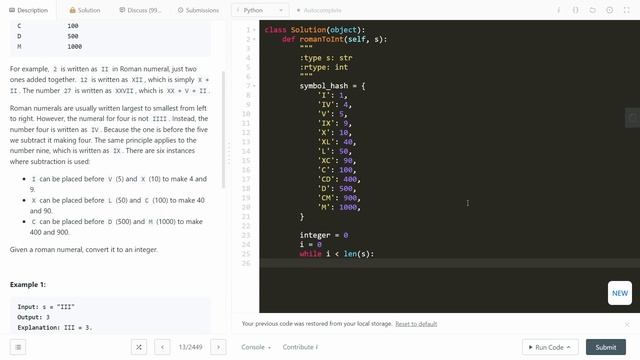Dismiss the local storage restored notice

click(x=627, y=324)
